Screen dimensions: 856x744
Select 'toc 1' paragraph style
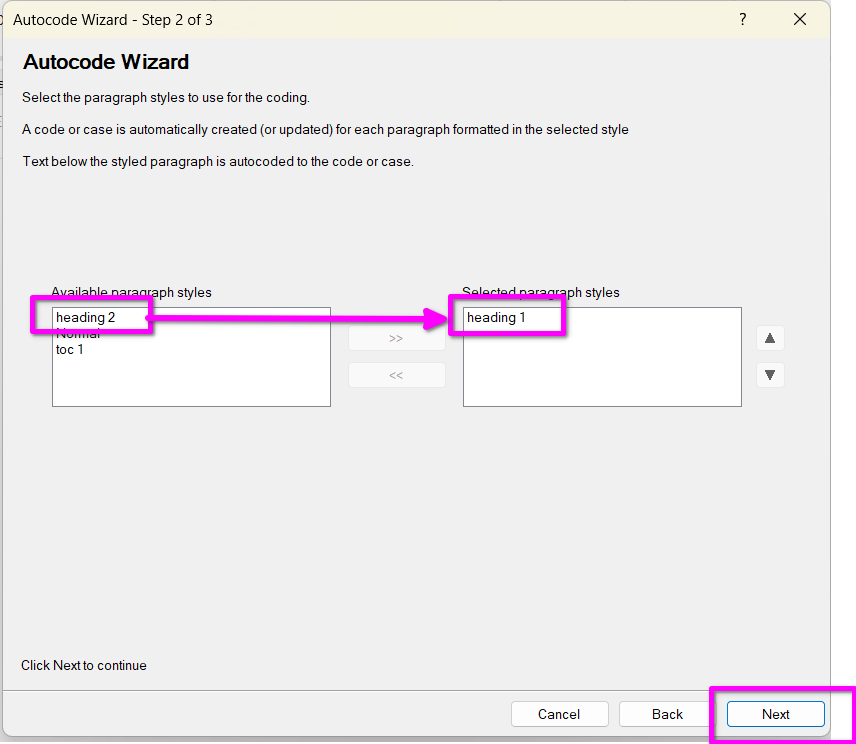tap(70, 350)
